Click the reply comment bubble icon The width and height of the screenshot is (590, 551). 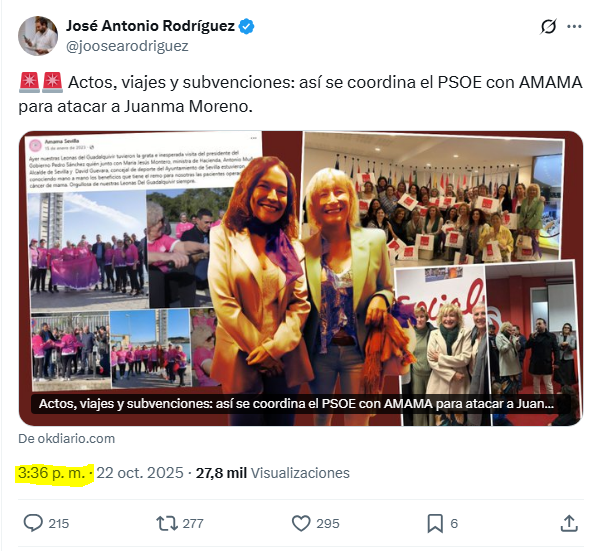pos(33,523)
